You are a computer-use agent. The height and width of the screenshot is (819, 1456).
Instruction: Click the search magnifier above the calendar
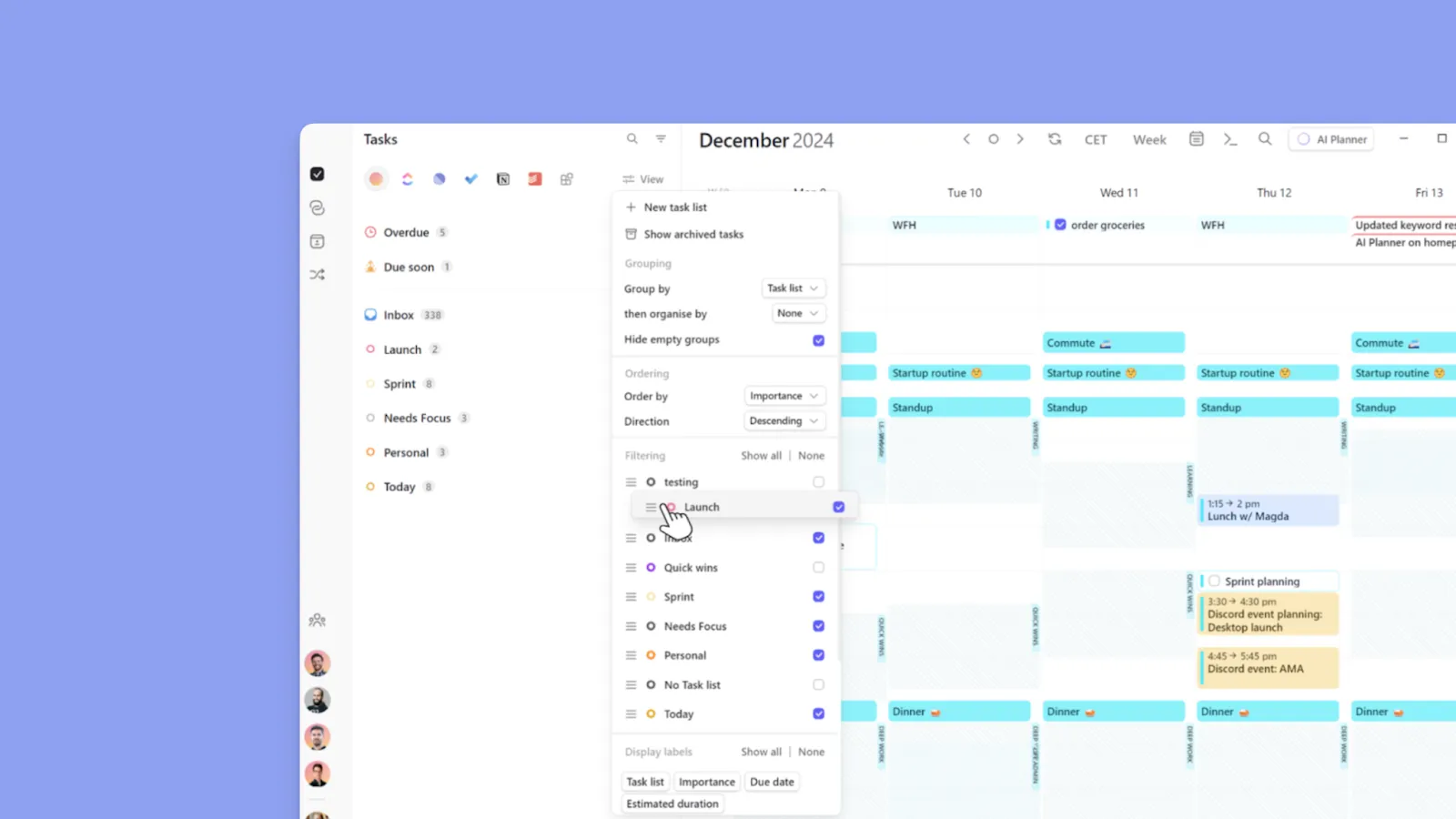[x=1265, y=138]
